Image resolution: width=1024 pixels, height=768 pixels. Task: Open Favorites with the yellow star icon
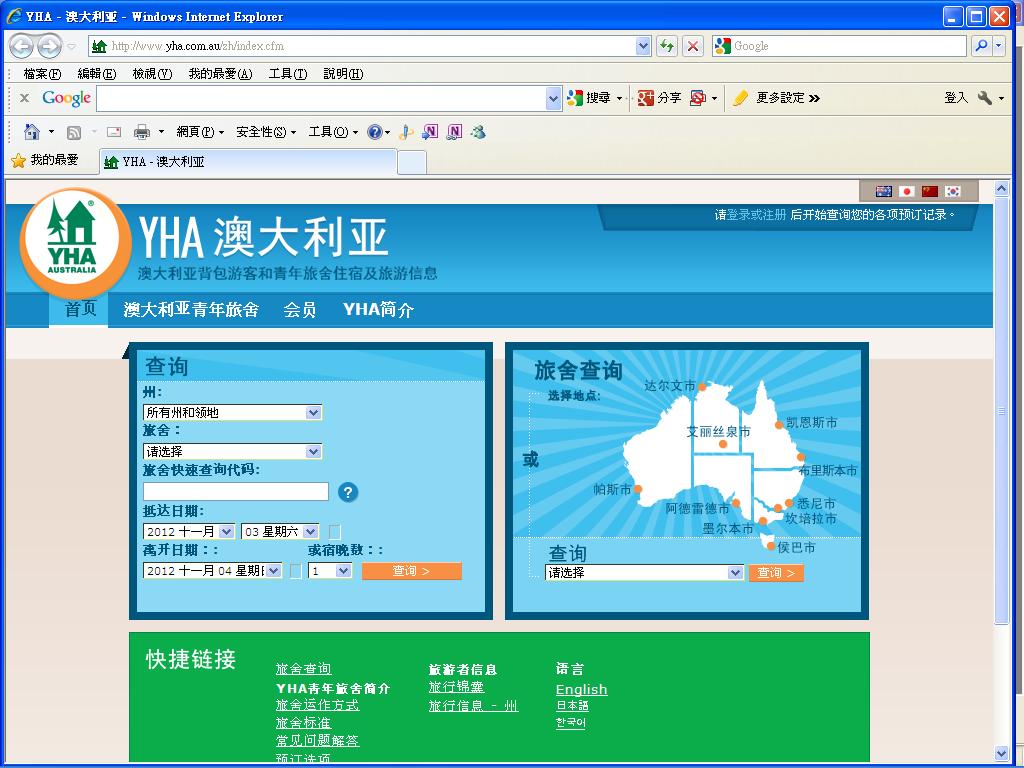click(x=18, y=160)
